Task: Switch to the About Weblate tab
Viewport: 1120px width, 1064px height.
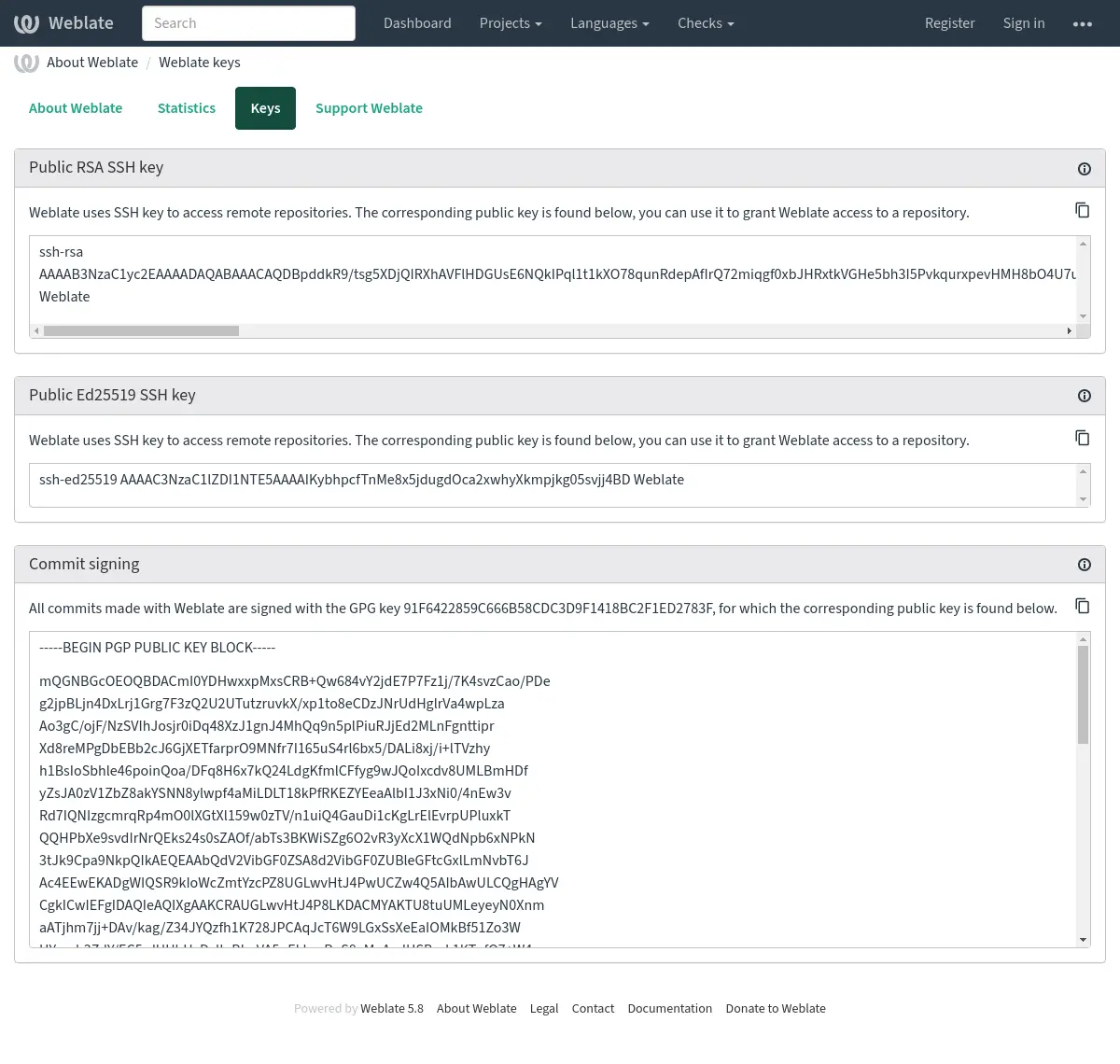Action: pos(76,108)
